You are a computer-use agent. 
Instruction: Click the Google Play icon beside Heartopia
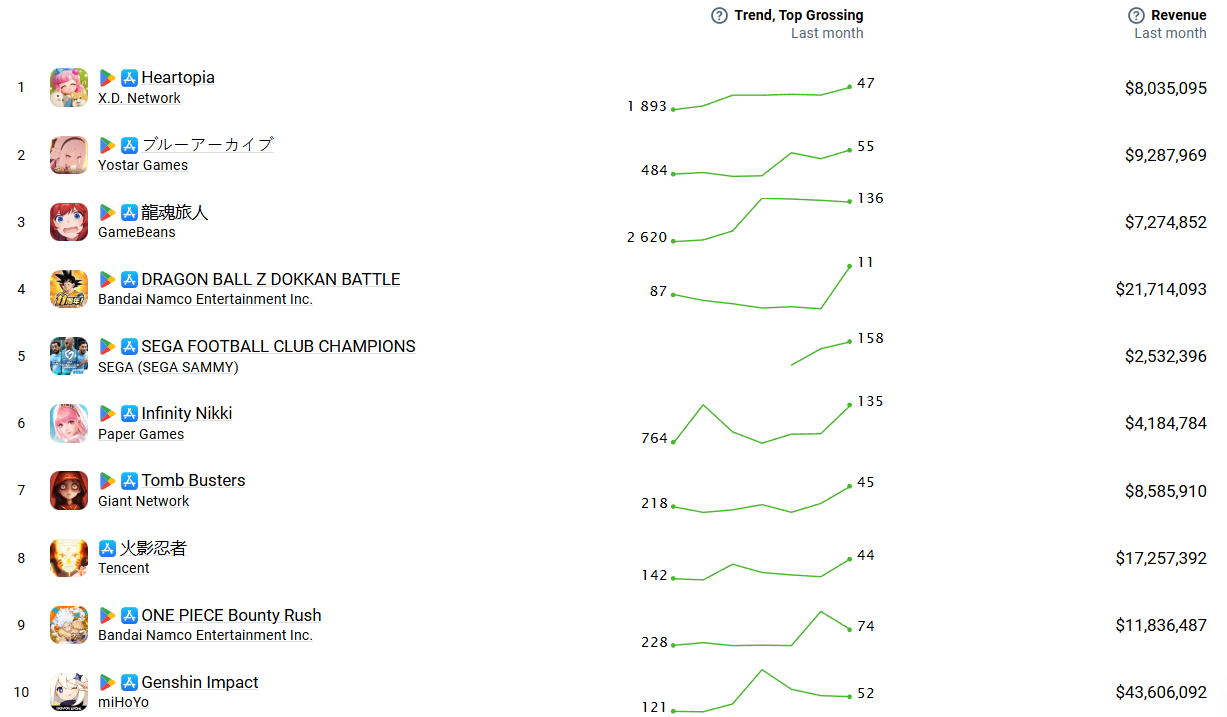pyautogui.click(x=107, y=78)
